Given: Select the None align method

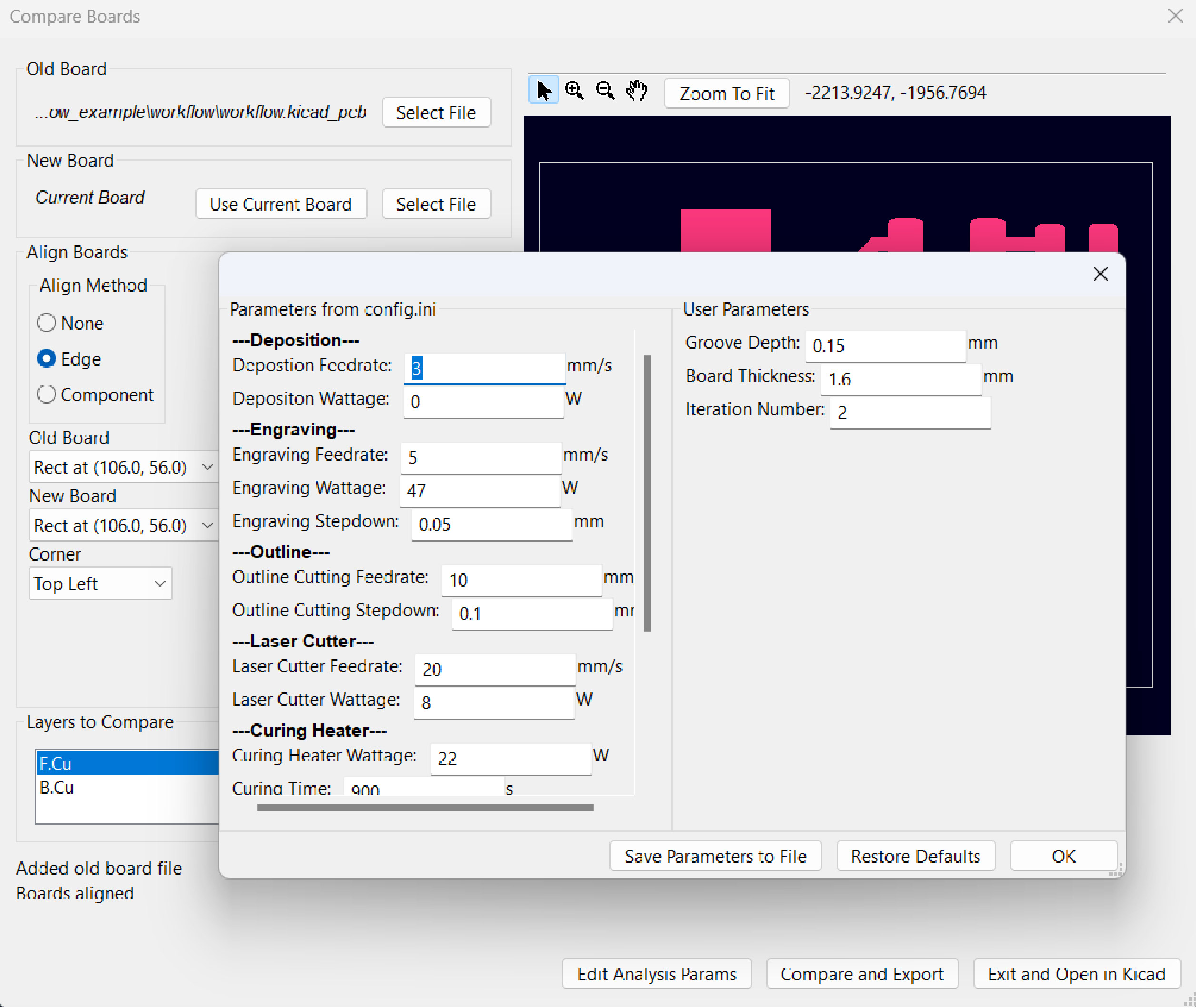Looking at the screenshot, I should 46,324.
